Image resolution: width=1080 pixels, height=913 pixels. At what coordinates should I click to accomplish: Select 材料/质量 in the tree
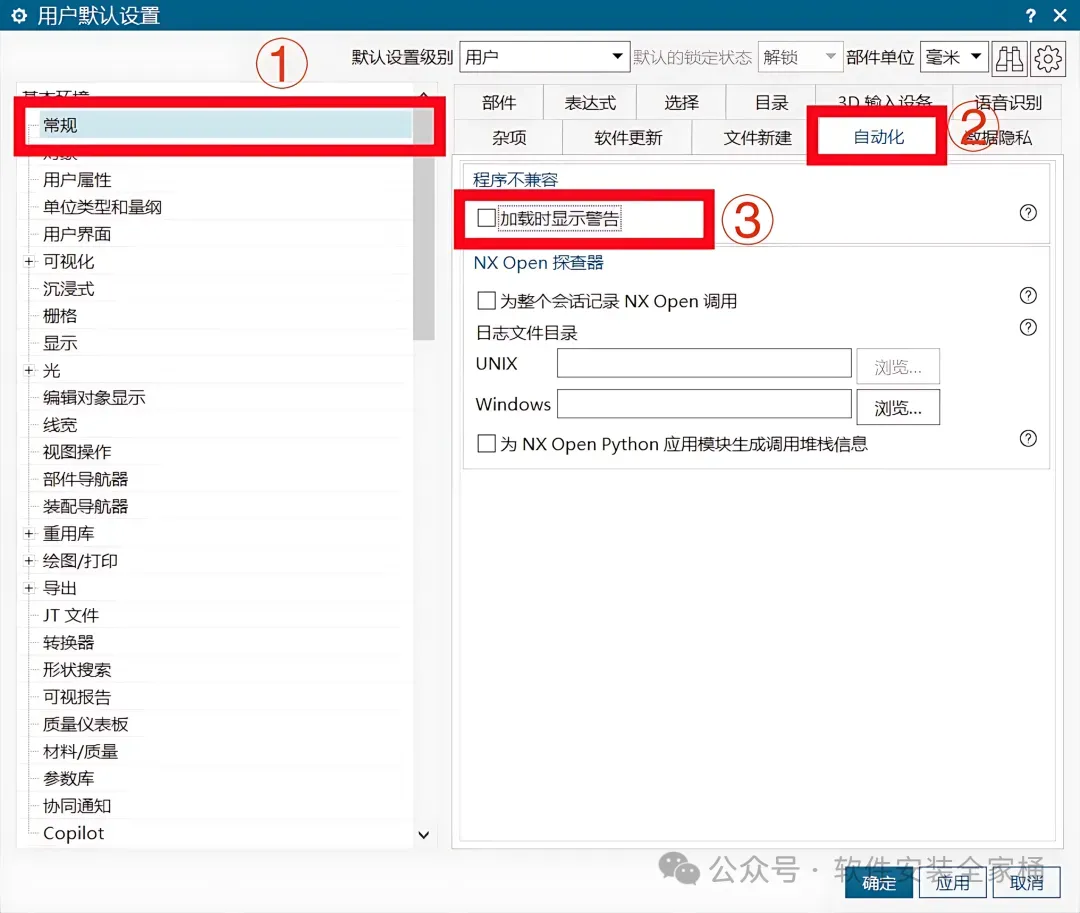pos(80,751)
